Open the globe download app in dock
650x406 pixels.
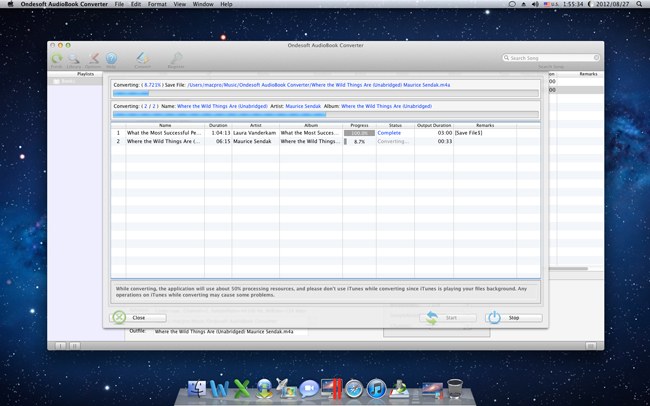[264, 389]
